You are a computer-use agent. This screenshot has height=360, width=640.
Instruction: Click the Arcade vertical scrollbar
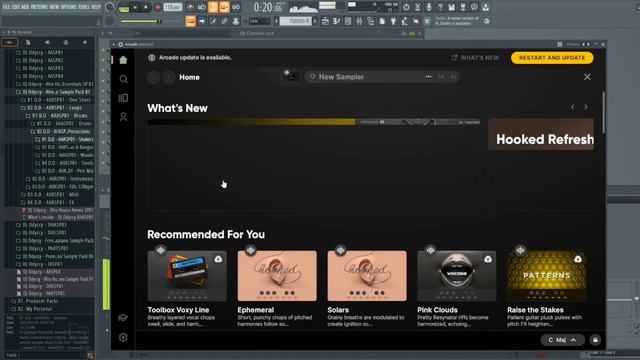(603, 113)
